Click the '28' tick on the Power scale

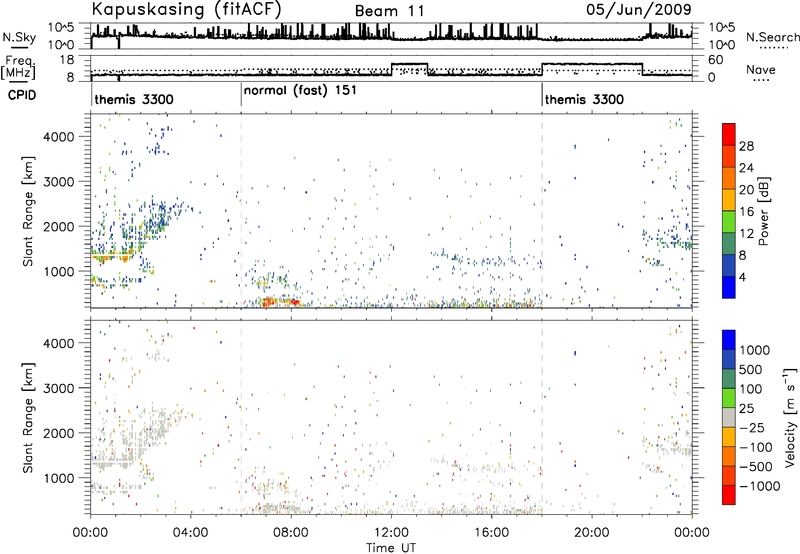pyautogui.click(x=746, y=146)
